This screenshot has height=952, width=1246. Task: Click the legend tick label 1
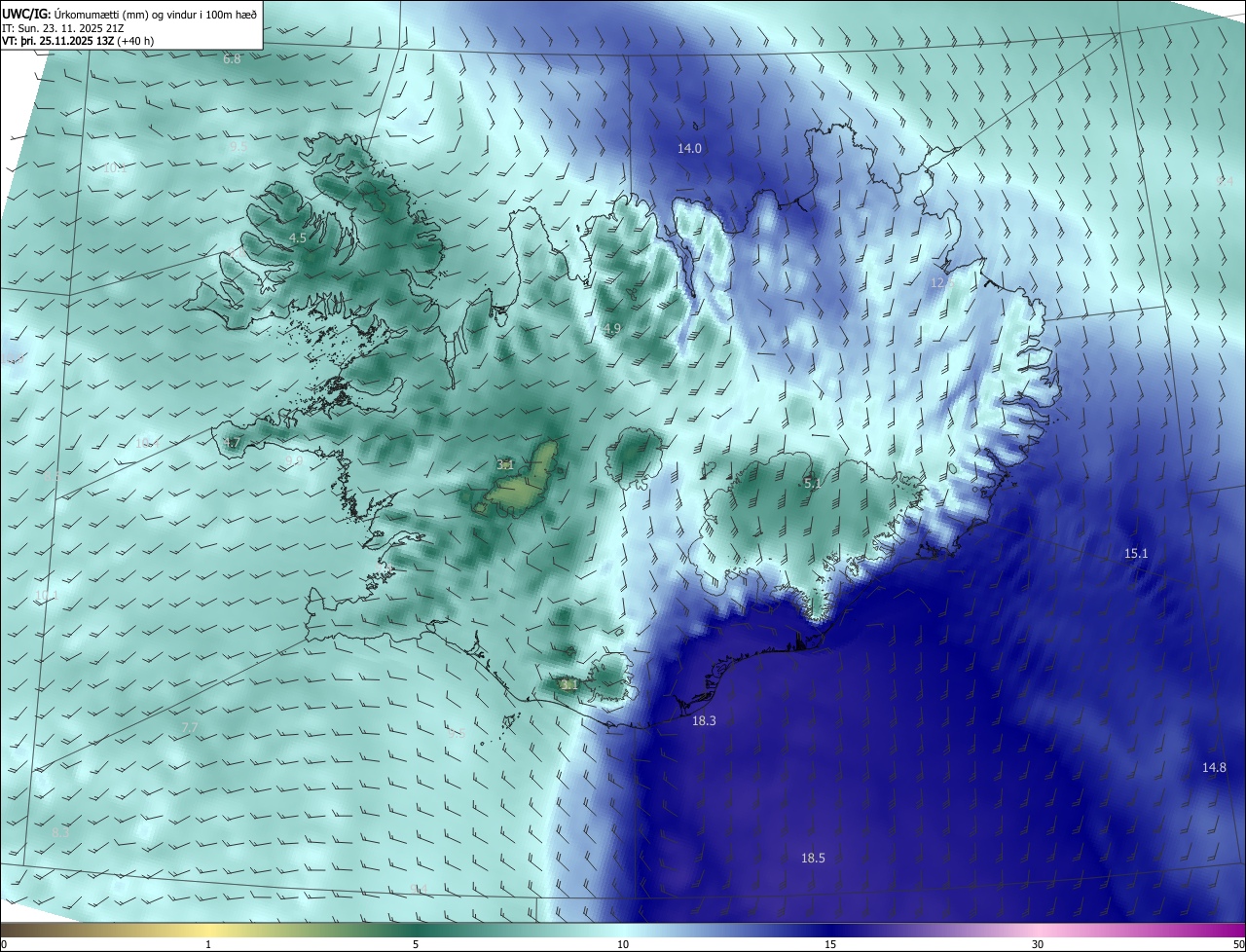pos(208,944)
